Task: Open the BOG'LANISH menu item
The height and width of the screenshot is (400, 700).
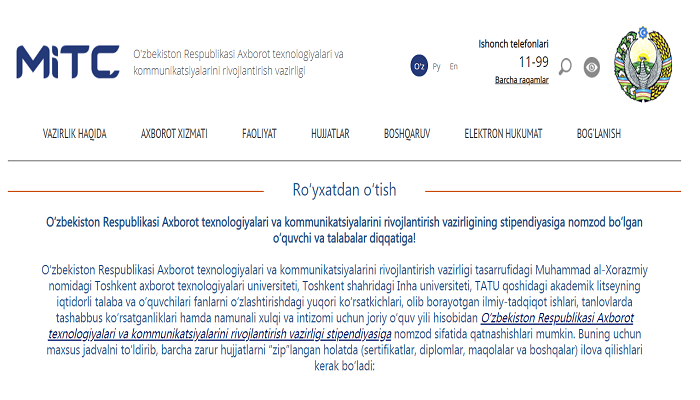Action: tap(598, 133)
